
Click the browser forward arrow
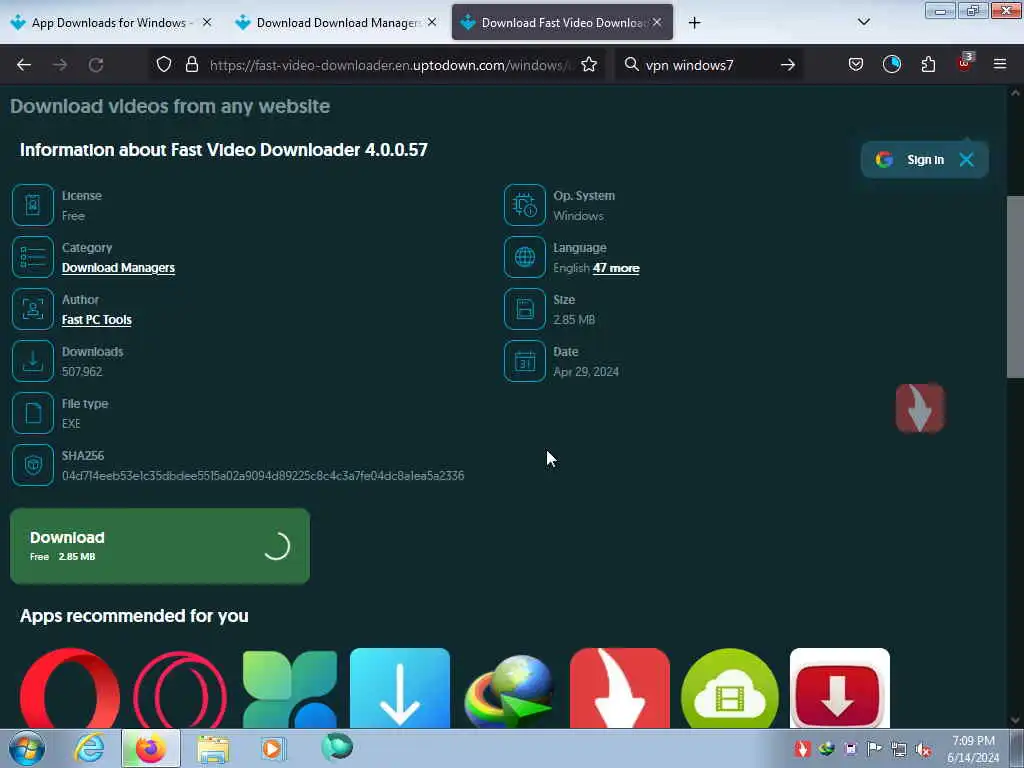coord(59,65)
